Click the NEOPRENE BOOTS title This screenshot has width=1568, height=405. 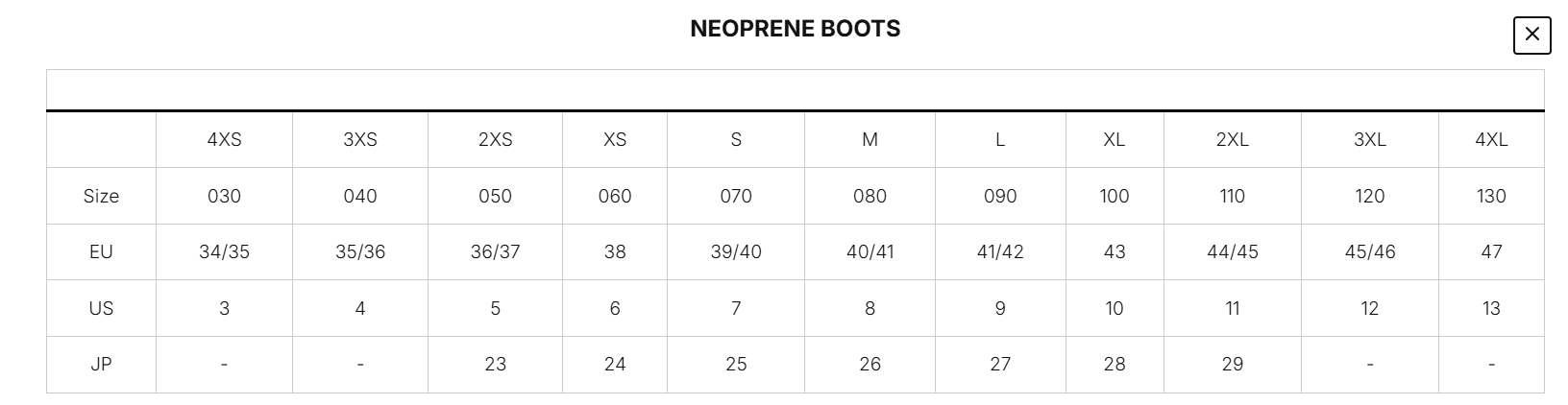click(796, 29)
